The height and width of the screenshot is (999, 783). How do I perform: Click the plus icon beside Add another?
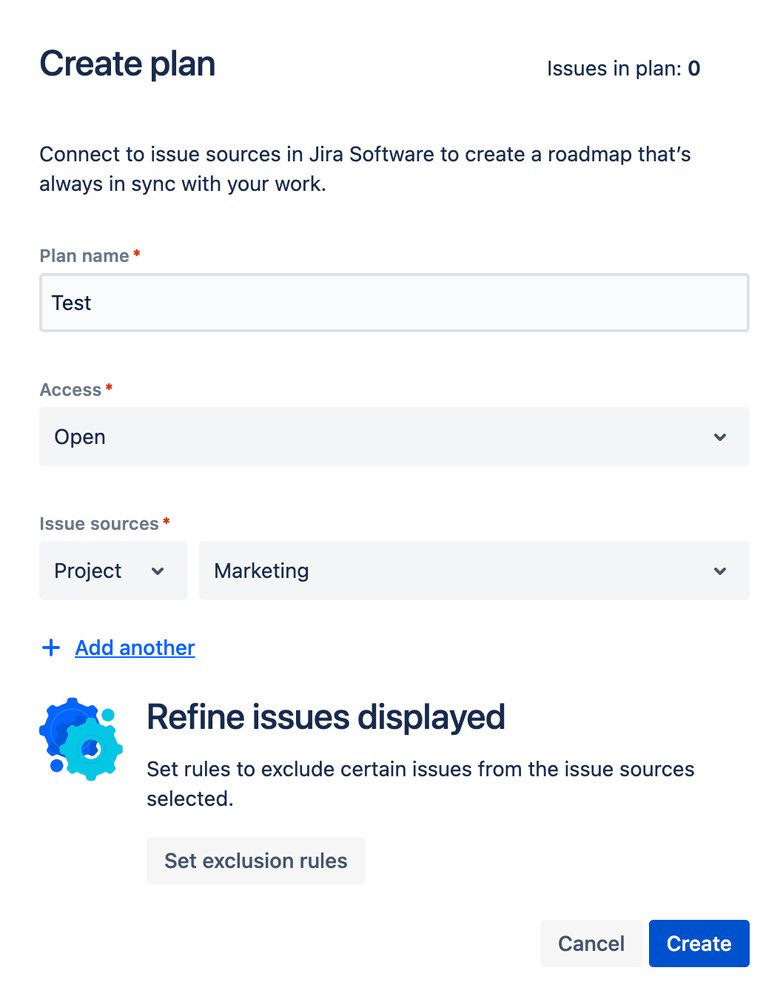[51, 648]
